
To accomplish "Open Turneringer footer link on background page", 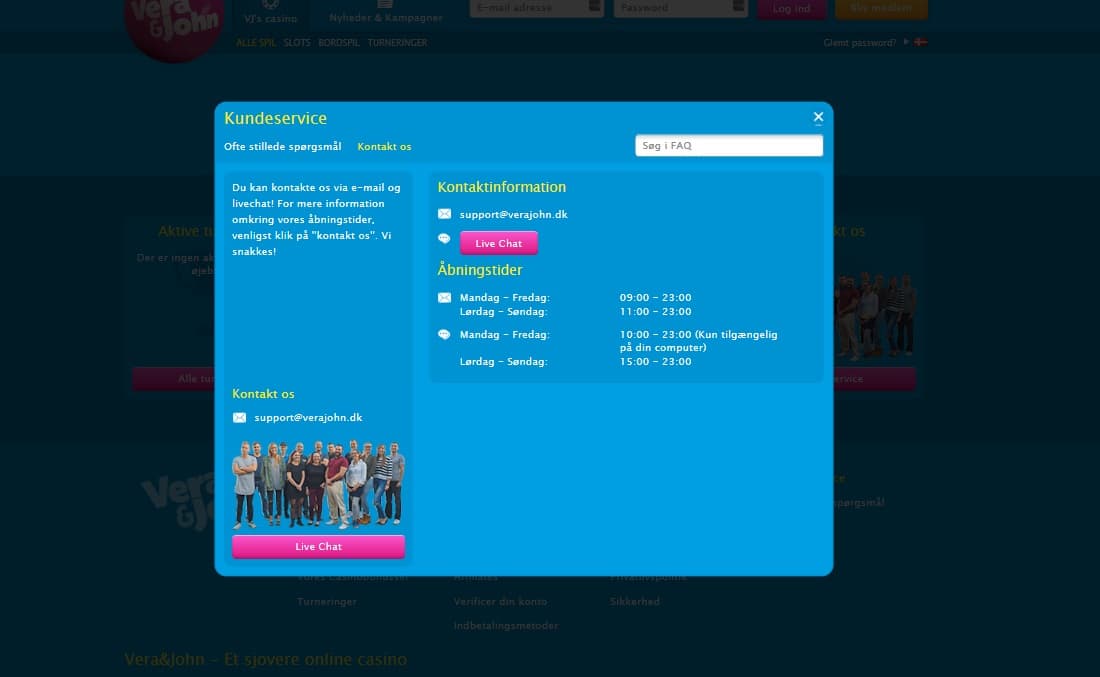I will (327, 601).
